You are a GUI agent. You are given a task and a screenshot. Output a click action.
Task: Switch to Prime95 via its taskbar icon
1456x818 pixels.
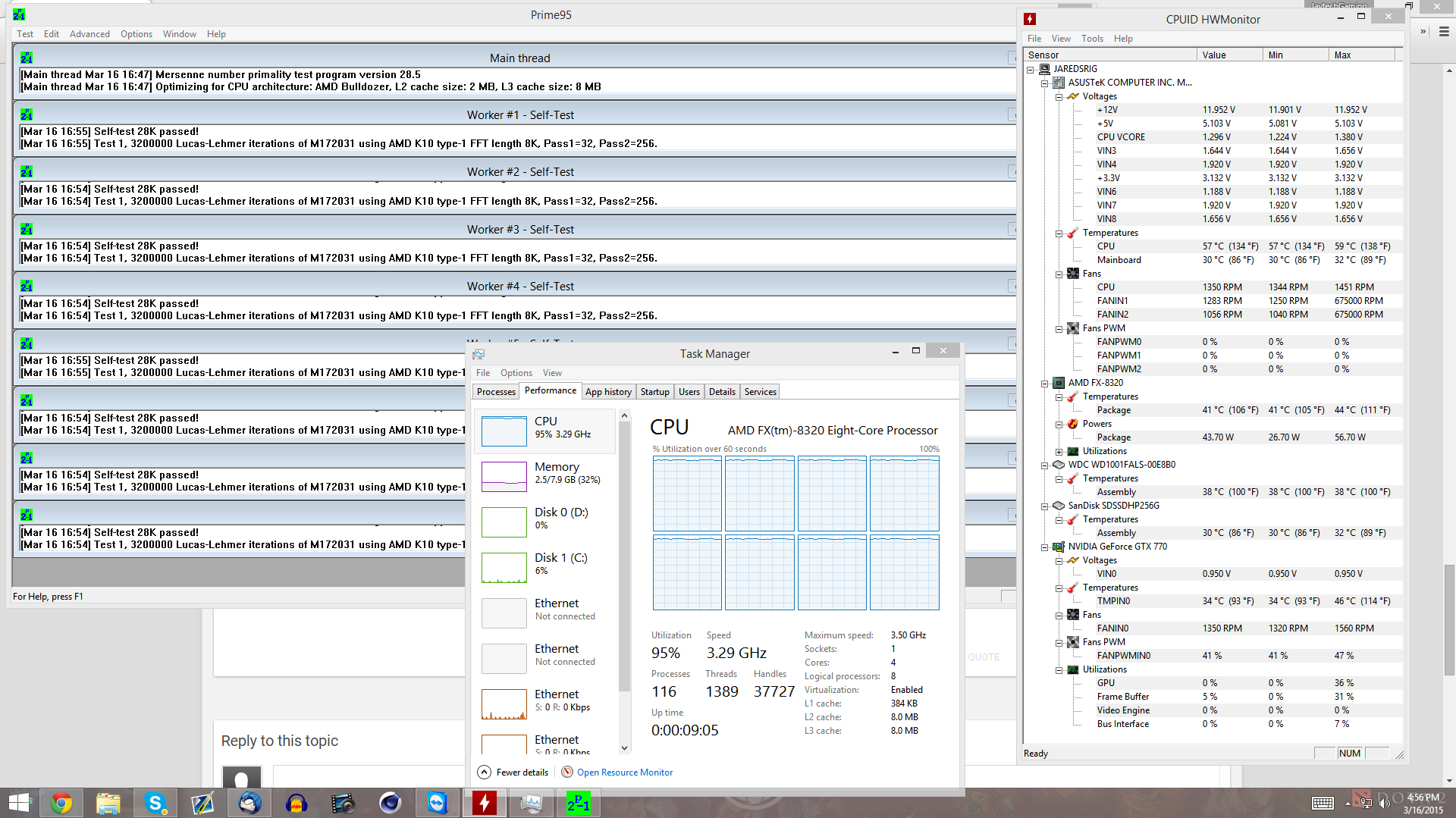point(579,803)
